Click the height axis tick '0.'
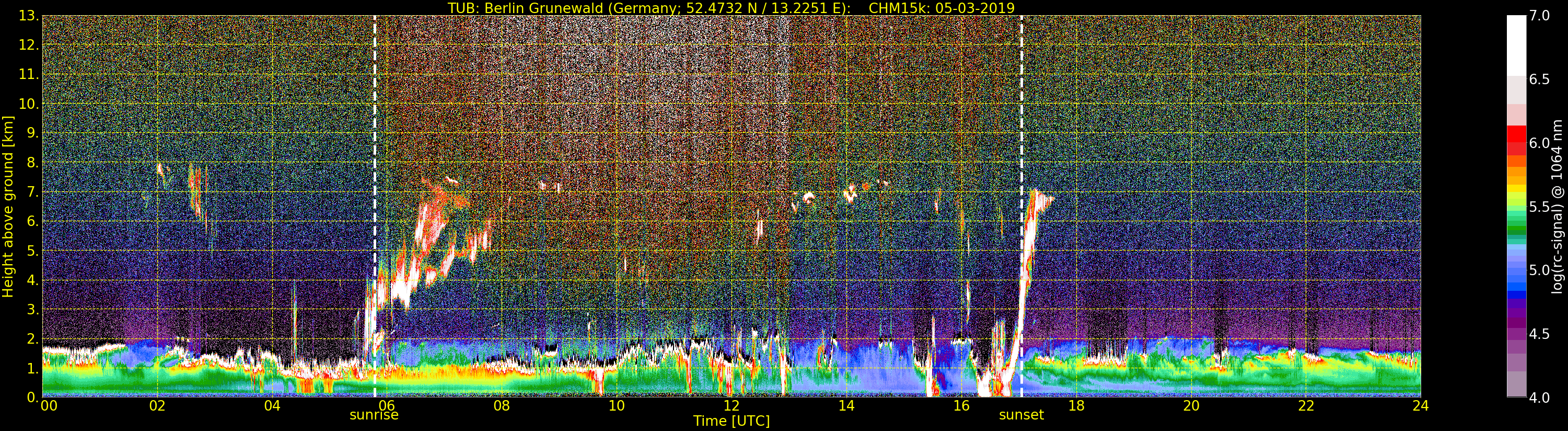This screenshot has height=431, width=1568. pos(32,397)
